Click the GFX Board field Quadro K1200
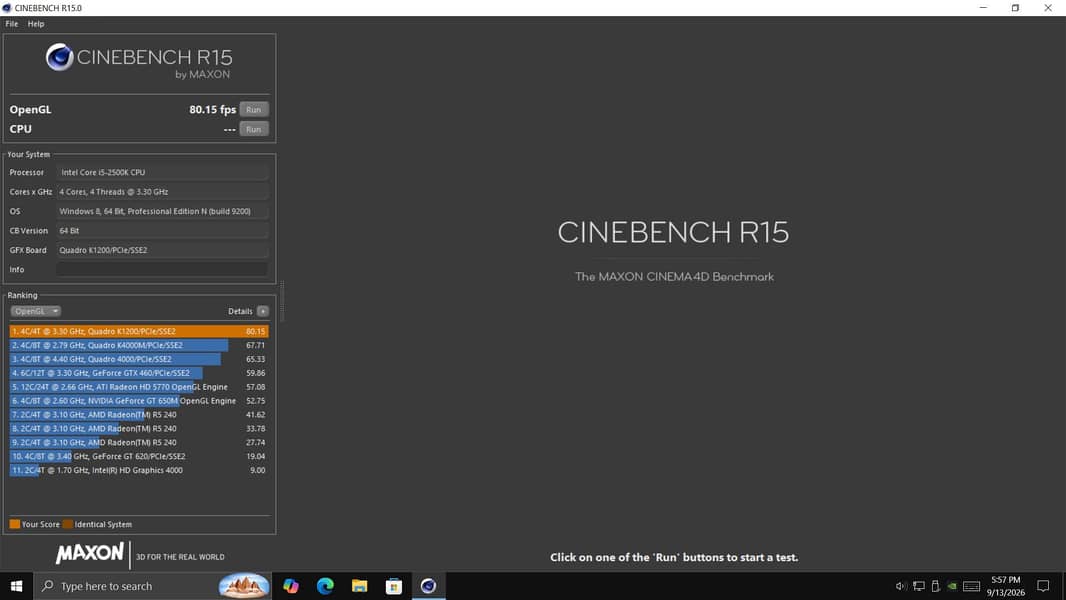This screenshot has width=1066, height=600. (x=162, y=250)
